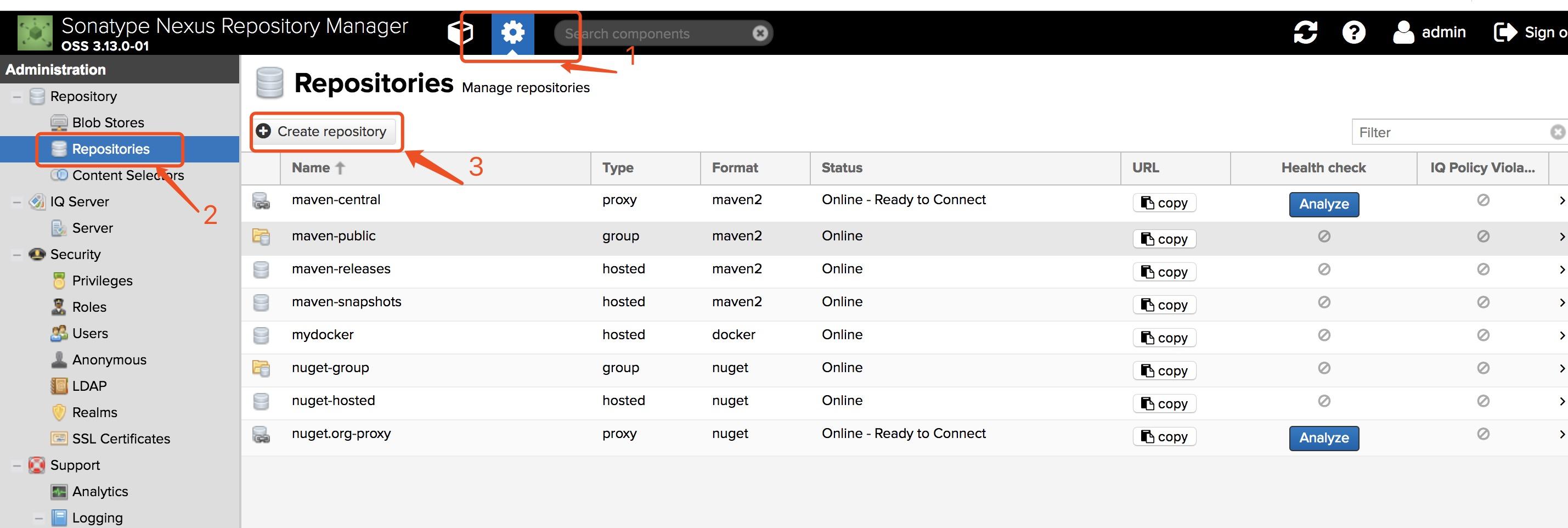Viewport: 1568px width, 528px height.
Task: Open the Administration gear icon
Action: tap(512, 32)
